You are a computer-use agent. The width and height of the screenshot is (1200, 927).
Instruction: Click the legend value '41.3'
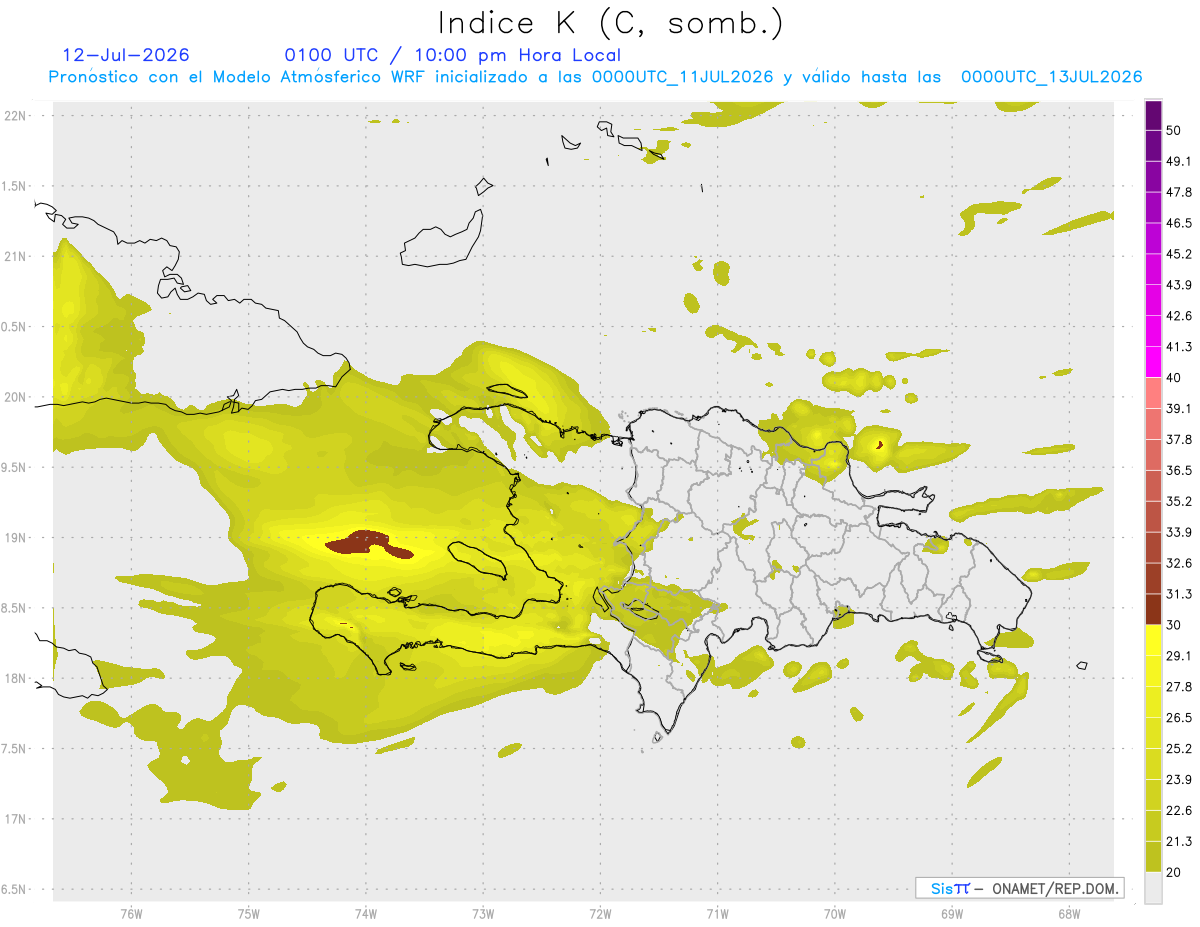click(1179, 347)
